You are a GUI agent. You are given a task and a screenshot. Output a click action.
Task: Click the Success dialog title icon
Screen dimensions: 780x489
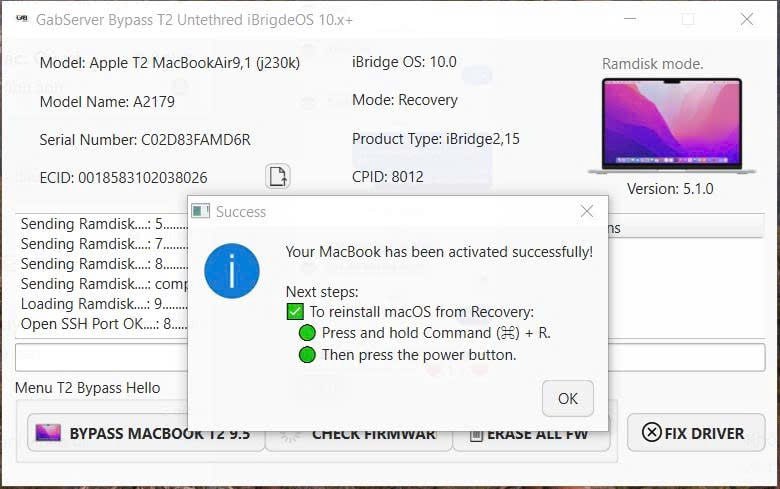point(200,211)
